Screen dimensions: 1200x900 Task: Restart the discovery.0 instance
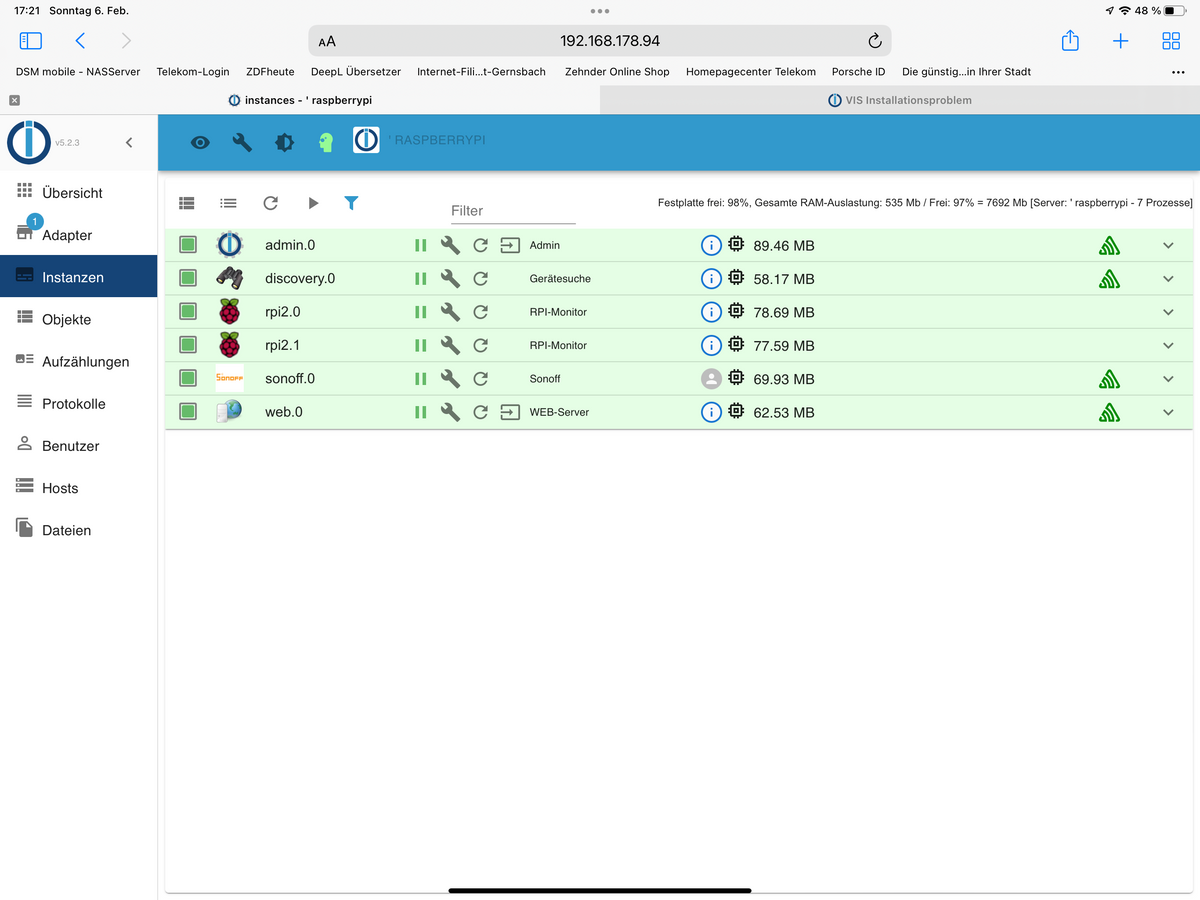(480, 279)
